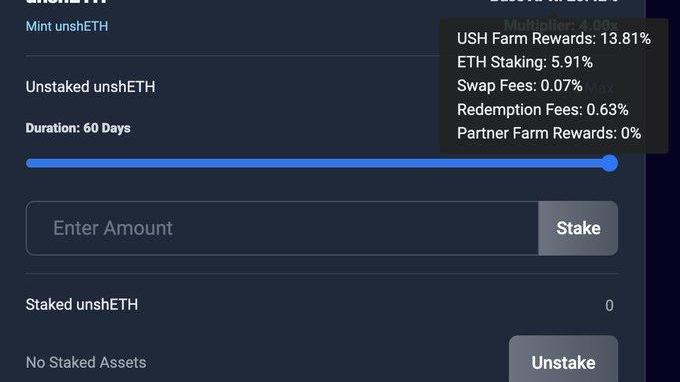This screenshot has width=680, height=382.
Task: Click the duration slider handle
Action: point(610,163)
